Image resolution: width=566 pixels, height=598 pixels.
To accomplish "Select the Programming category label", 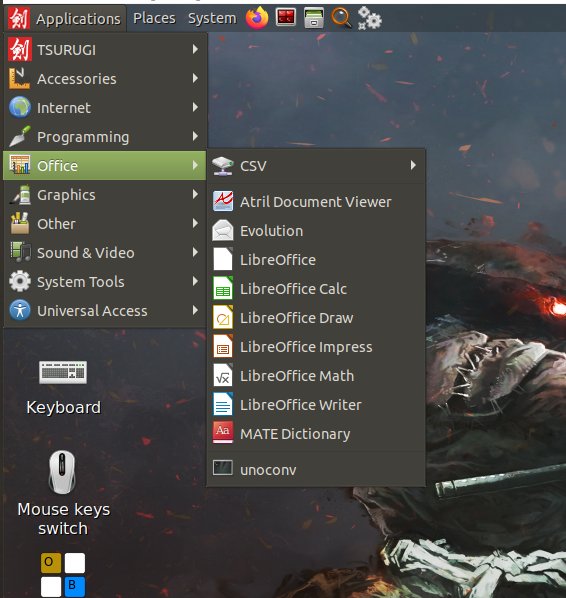I will pyautogui.click(x=83, y=137).
